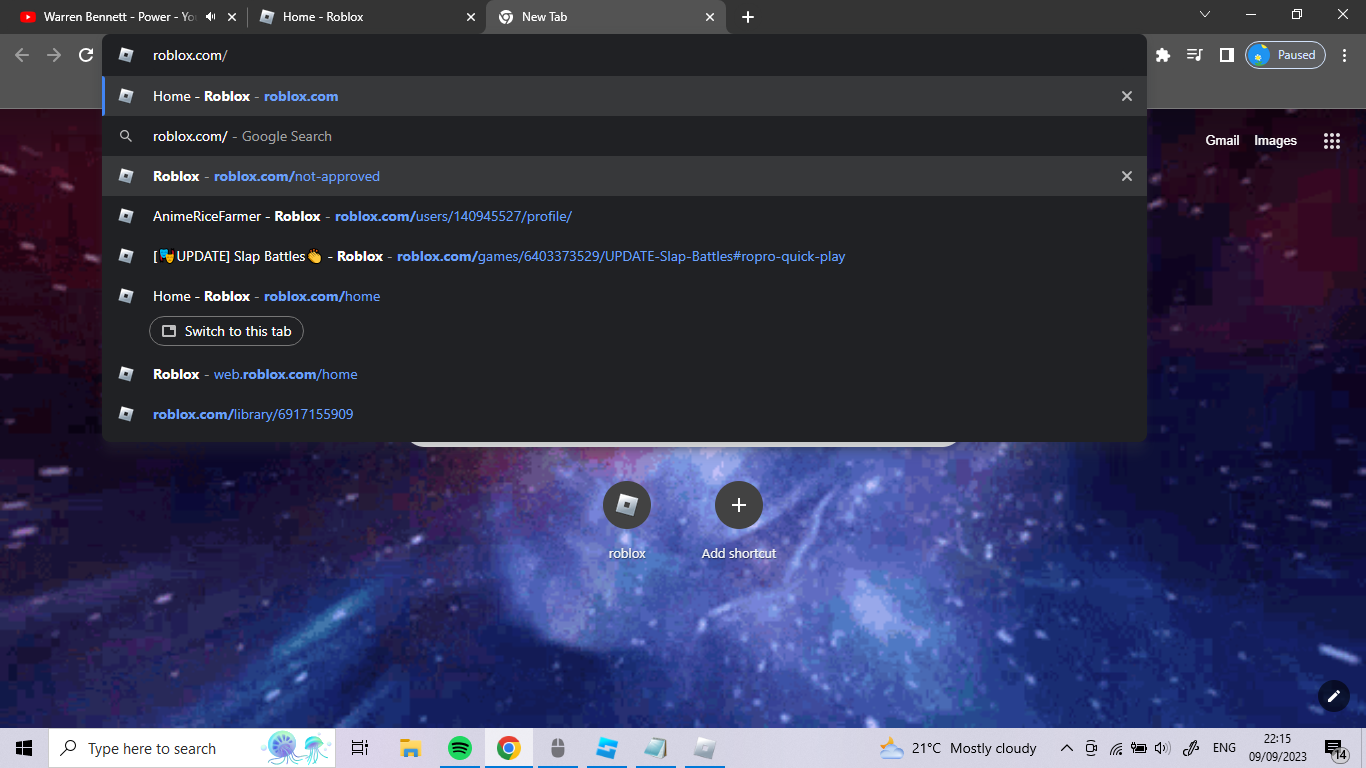The image size is (1366, 768).
Task: Remove the Home - Roblox suggestion
Action: coord(1127,96)
